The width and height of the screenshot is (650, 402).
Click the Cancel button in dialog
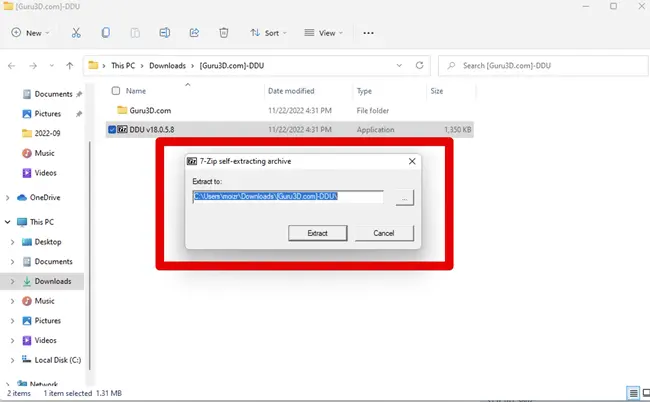coord(384,232)
